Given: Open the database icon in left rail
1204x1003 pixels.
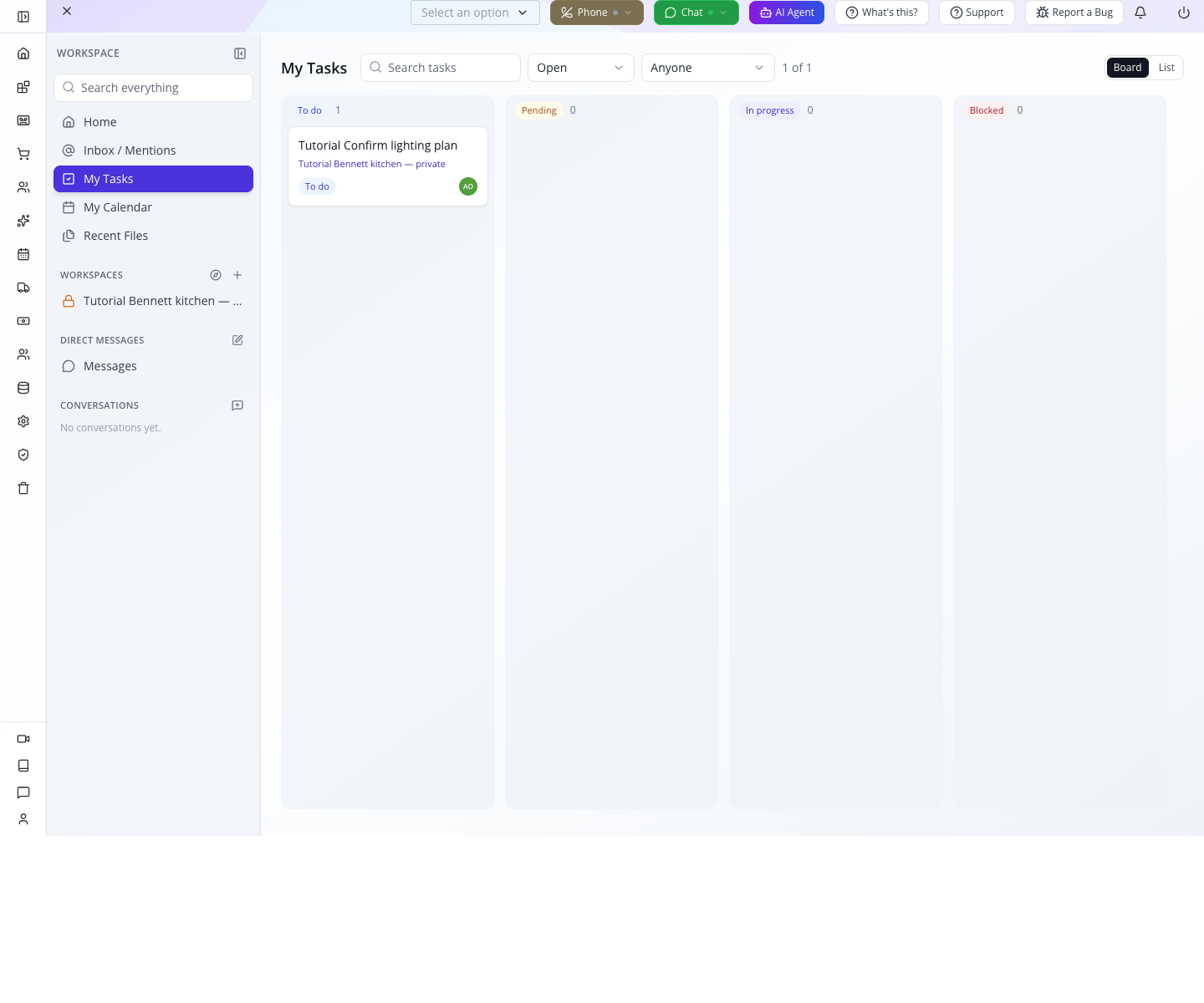Looking at the screenshot, I should coord(23,388).
